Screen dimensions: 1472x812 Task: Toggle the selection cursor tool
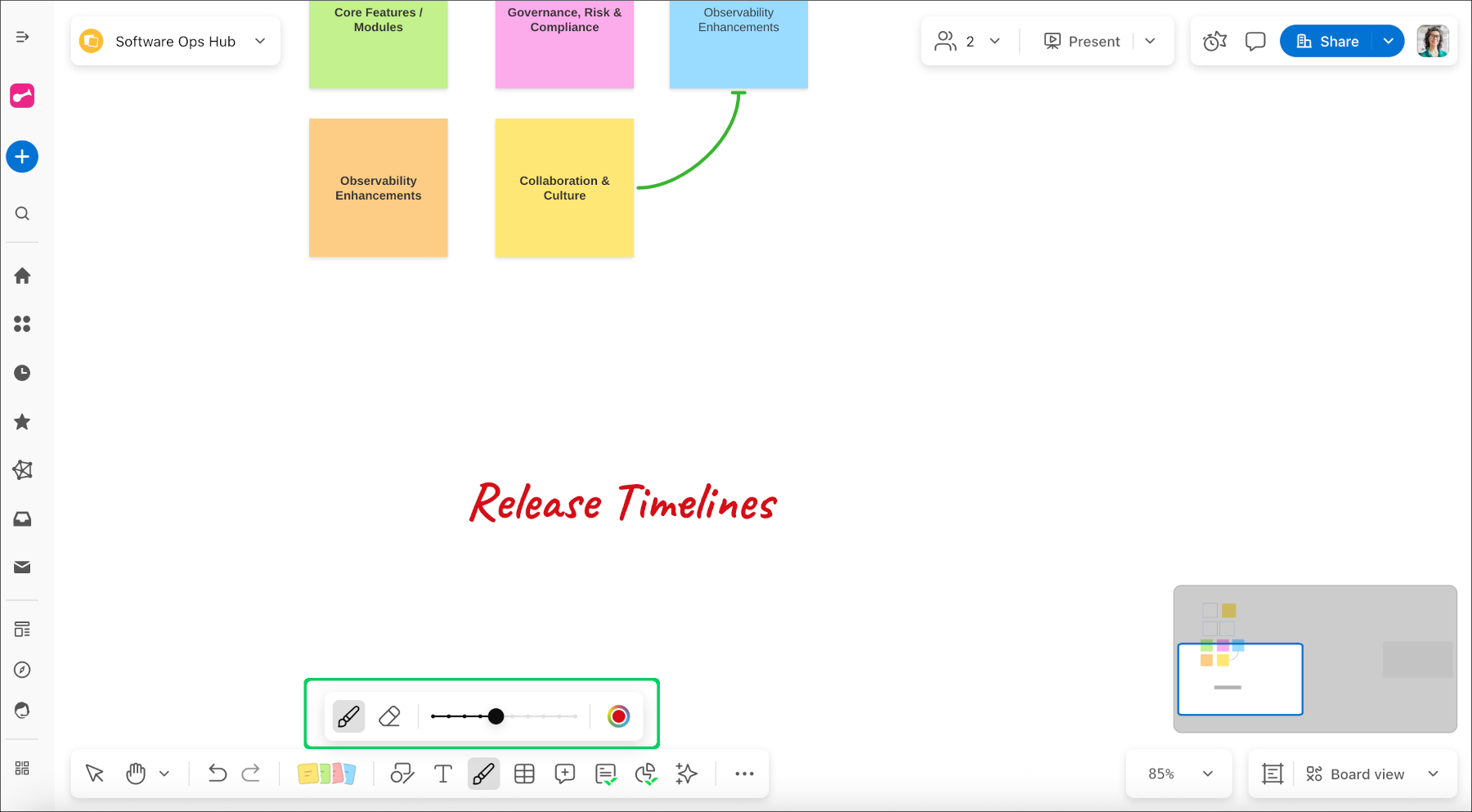tap(94, 773)
